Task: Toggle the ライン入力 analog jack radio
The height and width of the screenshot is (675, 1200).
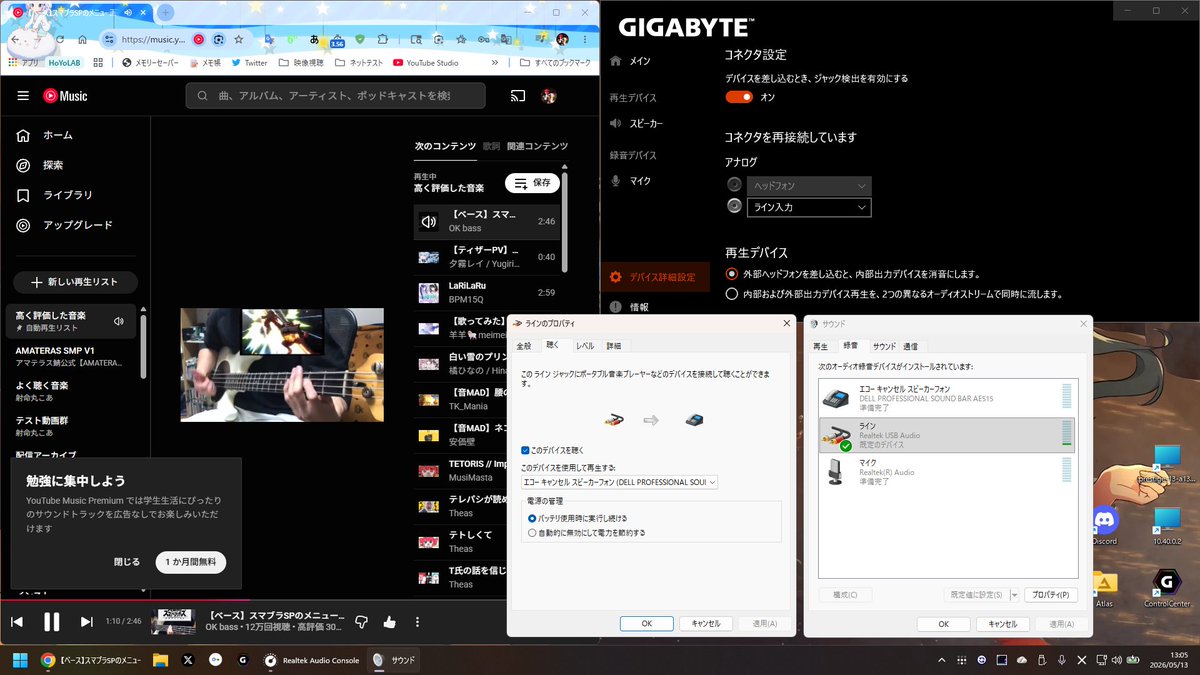Action: coord(735,206)
